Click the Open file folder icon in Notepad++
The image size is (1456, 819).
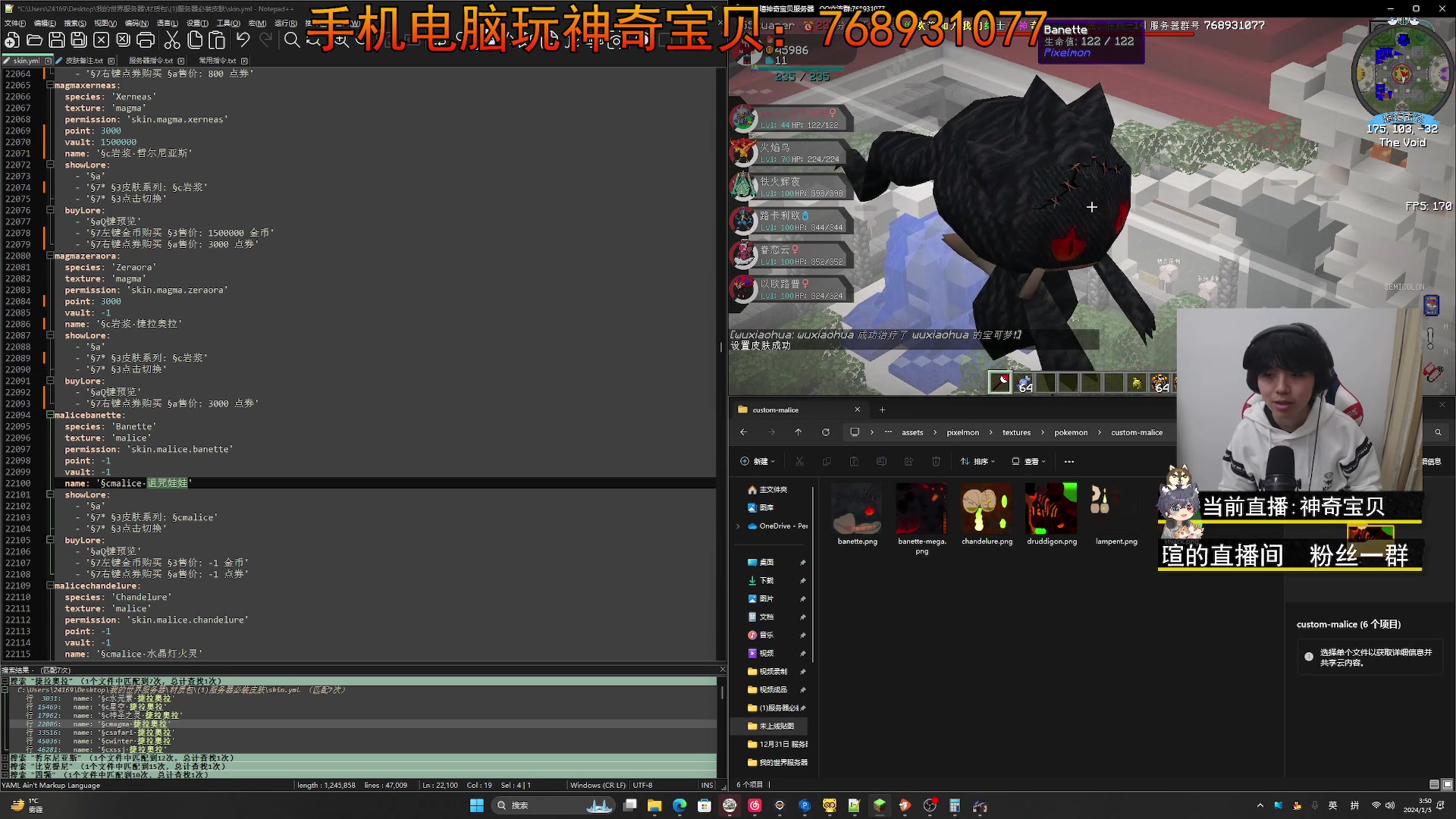tap(34, 40)
